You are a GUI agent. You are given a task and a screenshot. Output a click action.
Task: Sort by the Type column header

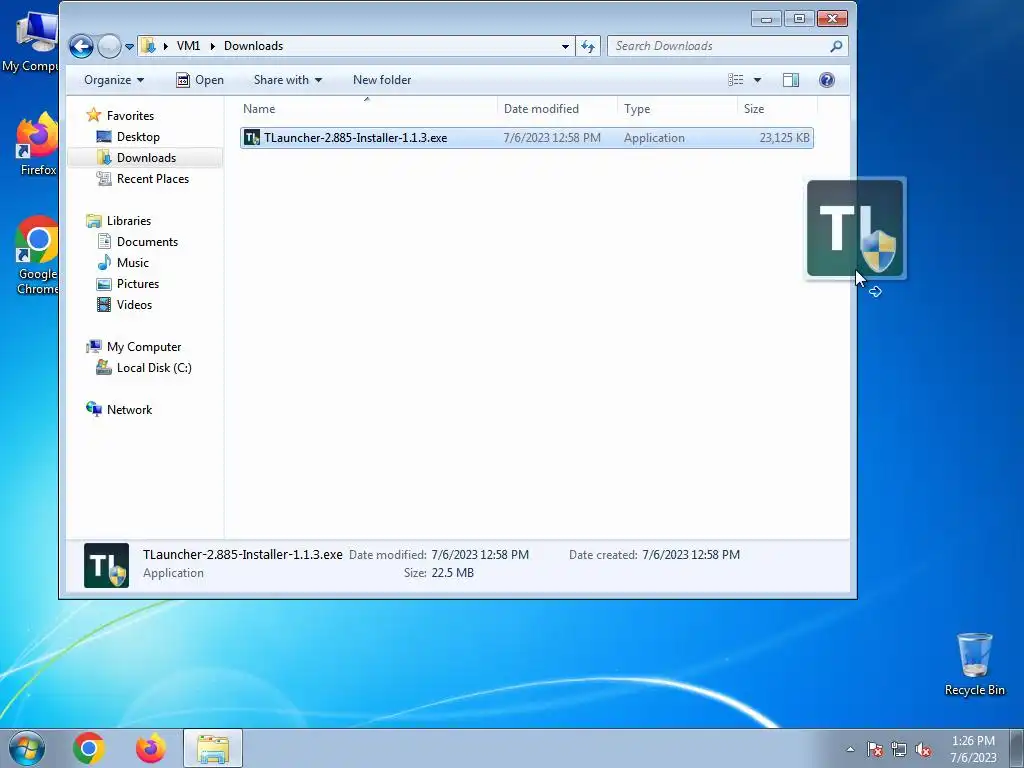(677, 108)
